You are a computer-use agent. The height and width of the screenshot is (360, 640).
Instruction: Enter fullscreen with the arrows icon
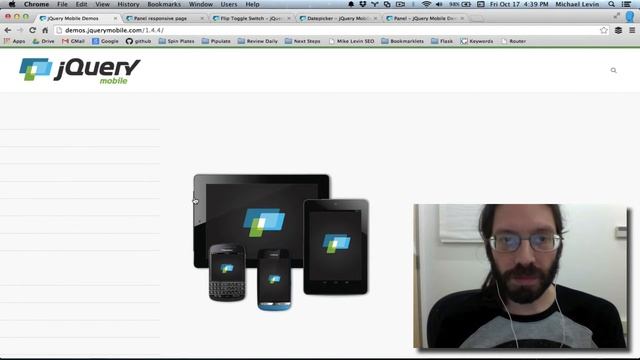point(616,16)
